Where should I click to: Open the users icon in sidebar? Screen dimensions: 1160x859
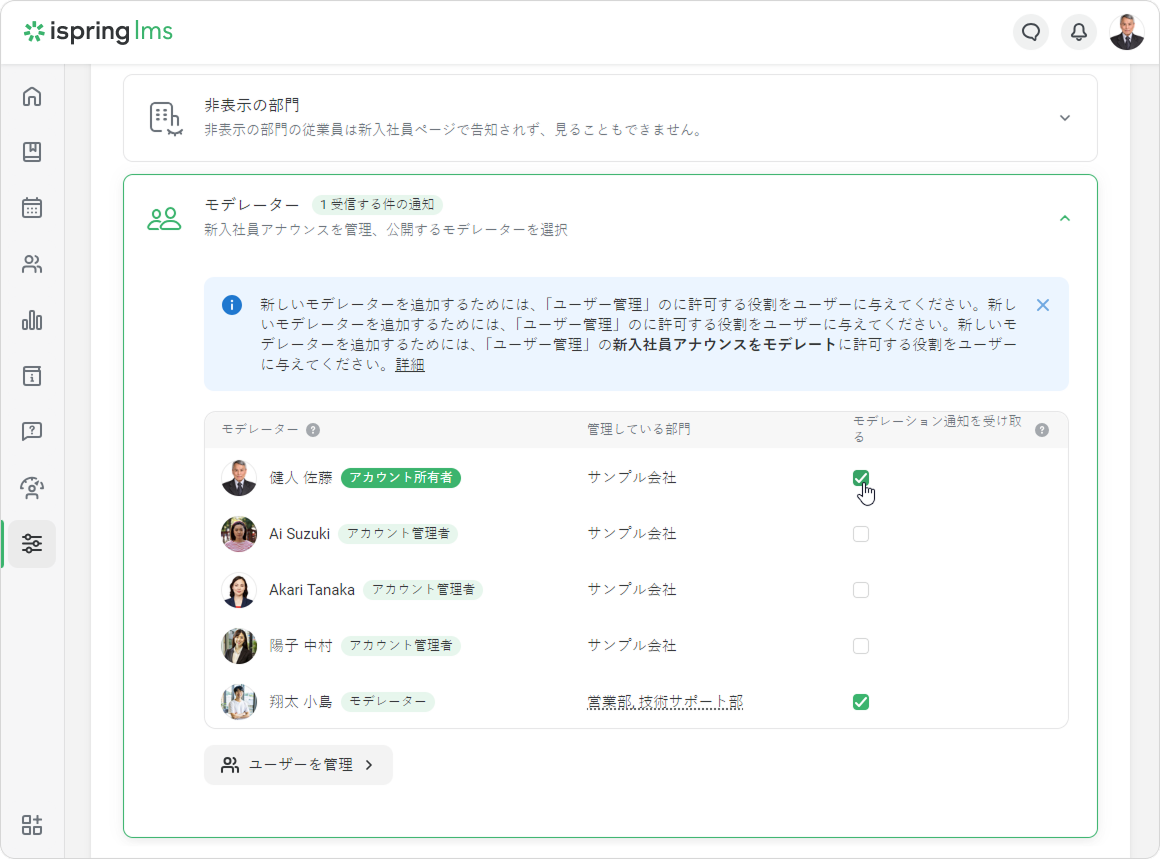coord(32,265)
